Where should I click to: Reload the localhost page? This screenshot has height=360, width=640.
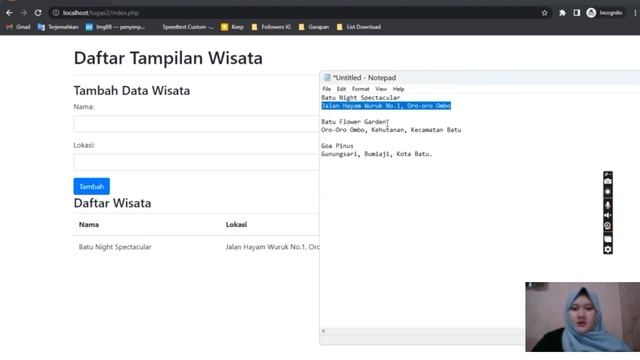[38, 13]
